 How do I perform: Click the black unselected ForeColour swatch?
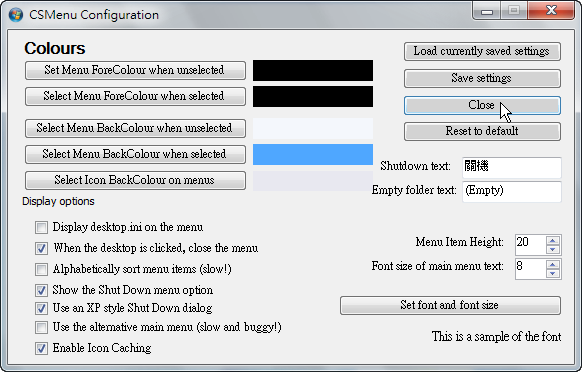point(313,71)
